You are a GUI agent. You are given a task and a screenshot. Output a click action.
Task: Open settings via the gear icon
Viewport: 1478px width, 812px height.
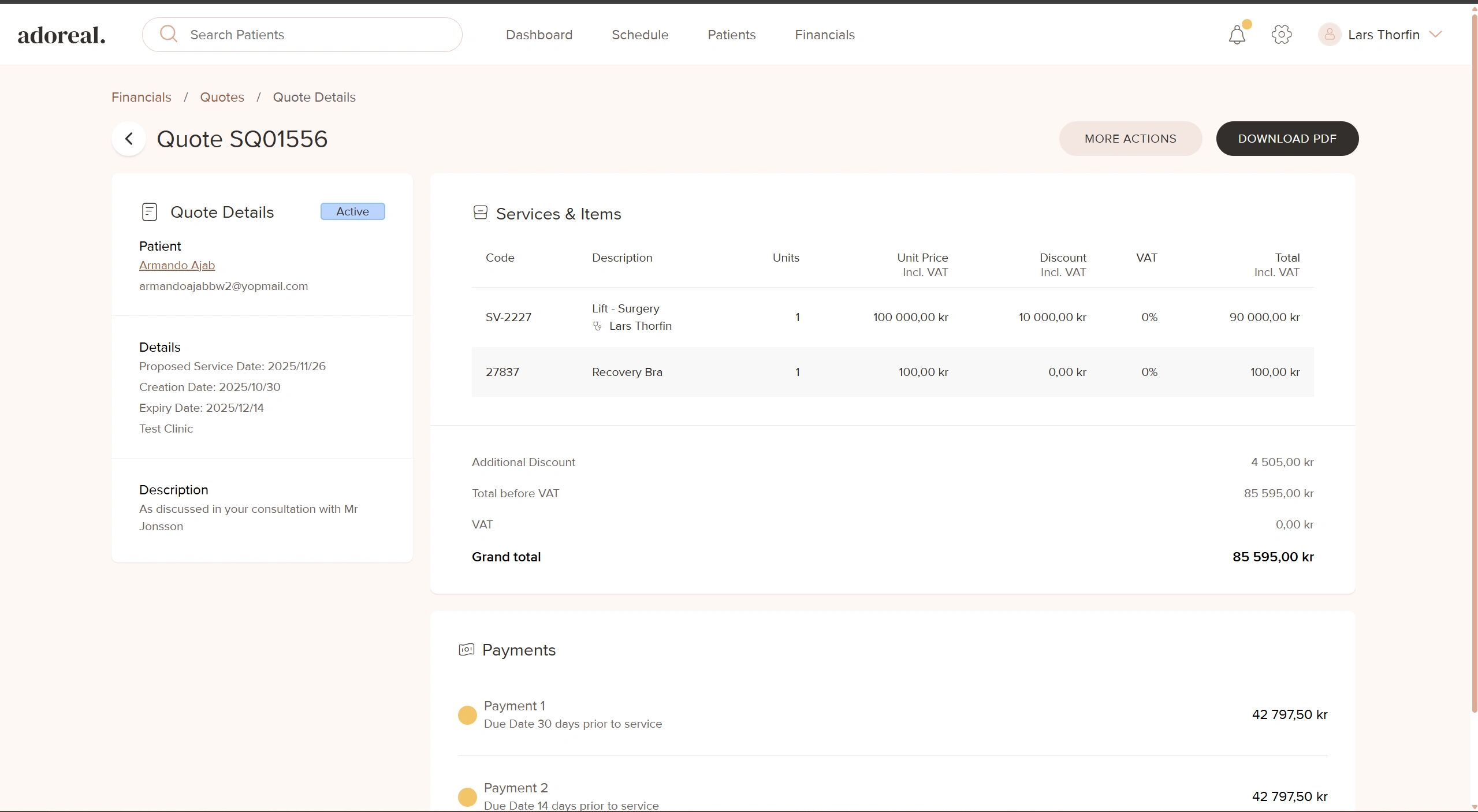tap(1281, 35)
